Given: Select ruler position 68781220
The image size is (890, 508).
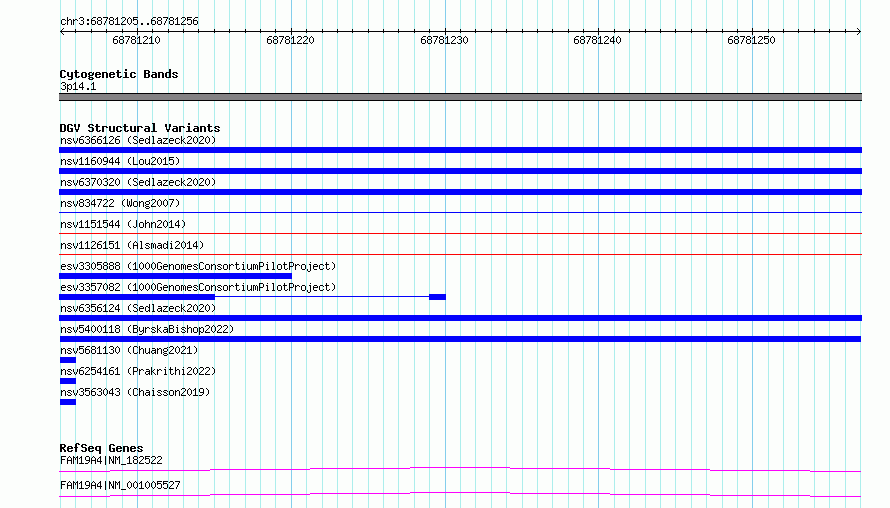Looking at the screenshot, I should (290, 40).
